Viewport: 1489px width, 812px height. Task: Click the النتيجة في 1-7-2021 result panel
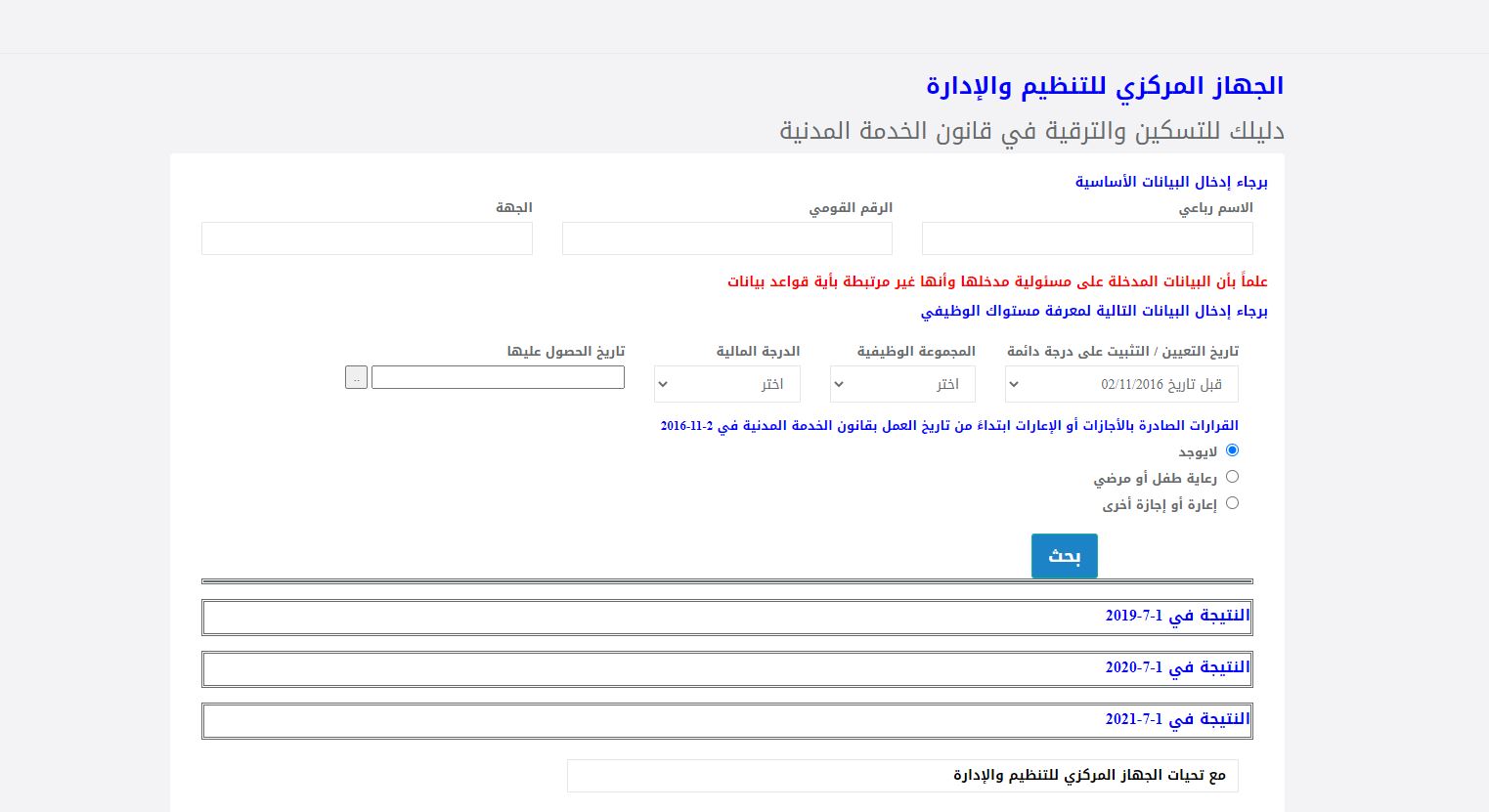click(726, 721)
